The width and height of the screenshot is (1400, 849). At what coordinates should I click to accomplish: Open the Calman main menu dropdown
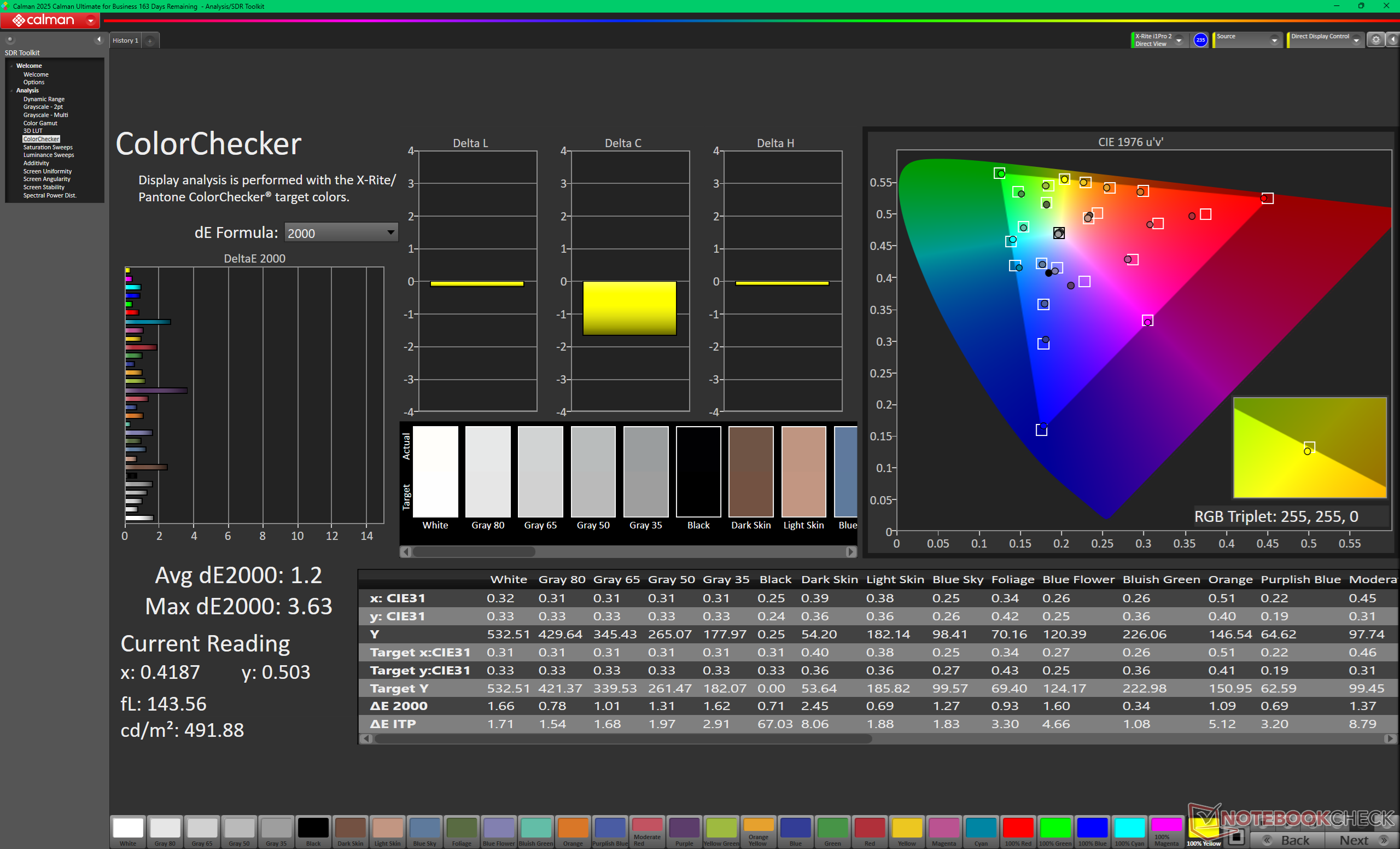click(90, 20)
